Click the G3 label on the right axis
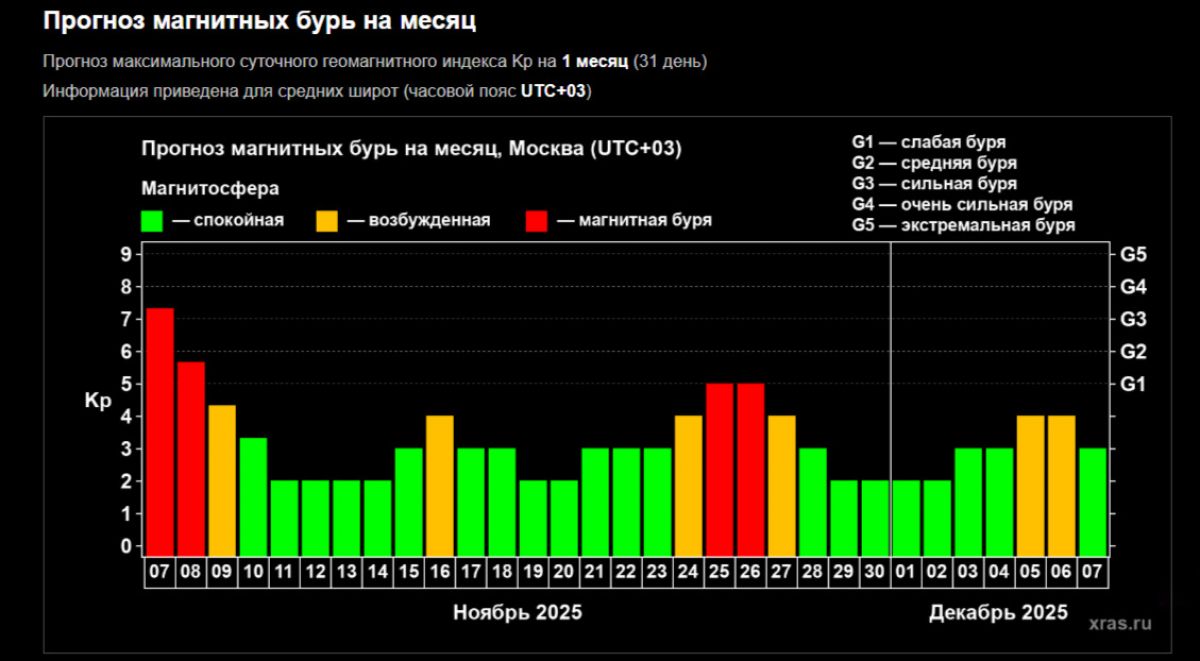This screenshot has width=1200, height=661. click(x=1134, y=320)
